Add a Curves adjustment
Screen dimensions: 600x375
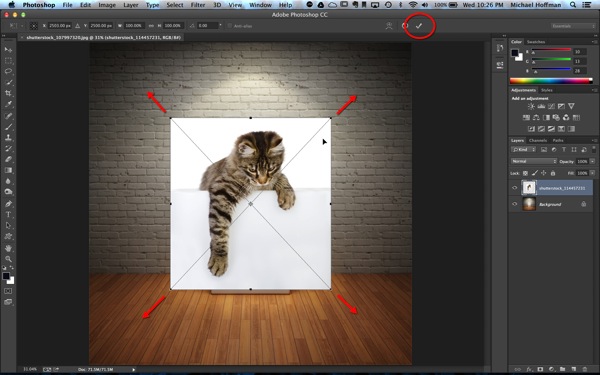[x=551, y=106]
